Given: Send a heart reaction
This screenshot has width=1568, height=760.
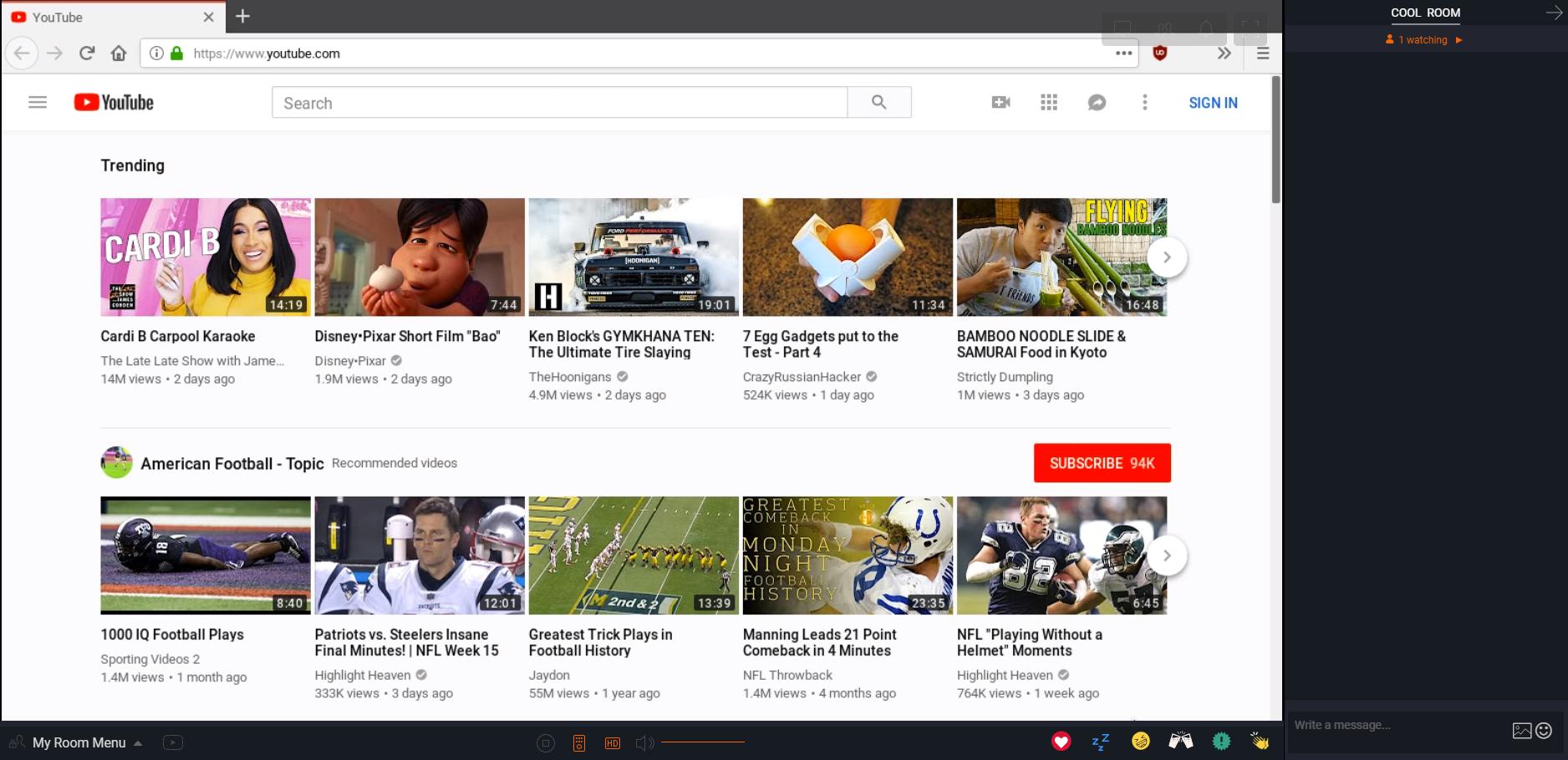Looking at the screenshot, I should [x=1061, y=742].
